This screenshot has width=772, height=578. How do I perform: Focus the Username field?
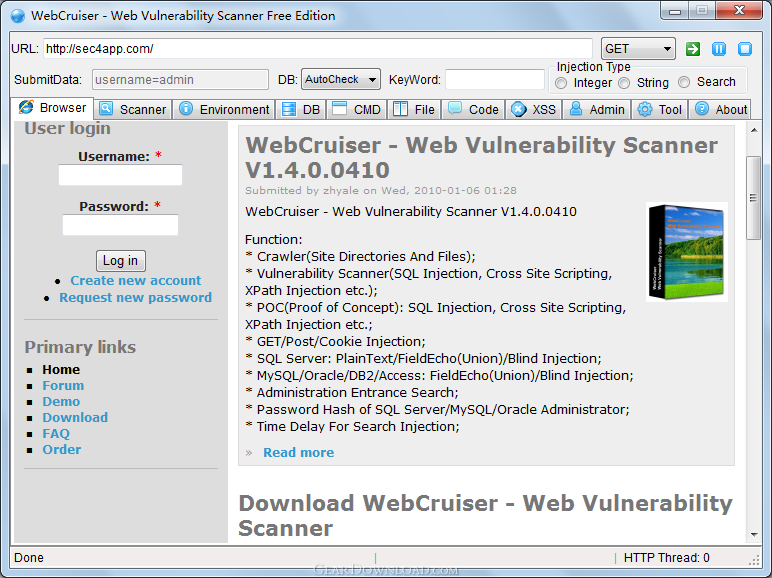click(x=121, y=175)
